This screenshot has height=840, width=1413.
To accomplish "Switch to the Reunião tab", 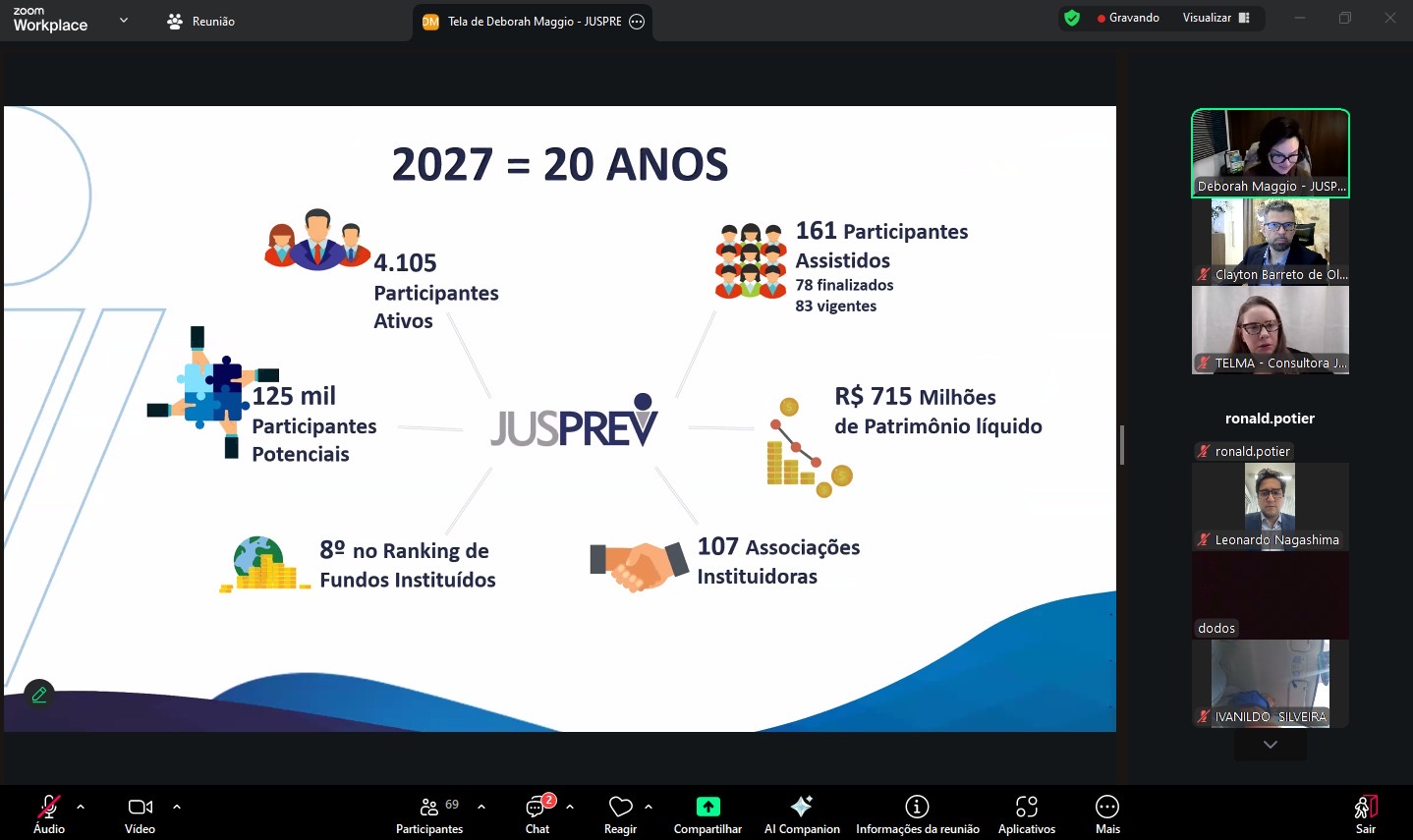I will (201, 21).
